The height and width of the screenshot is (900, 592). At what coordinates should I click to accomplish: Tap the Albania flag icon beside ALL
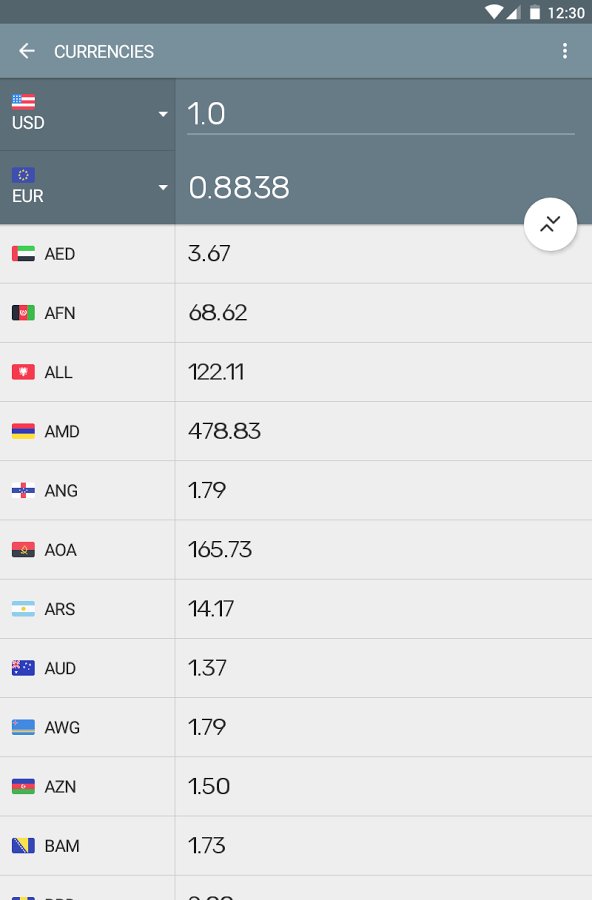(x=24, y=372)
